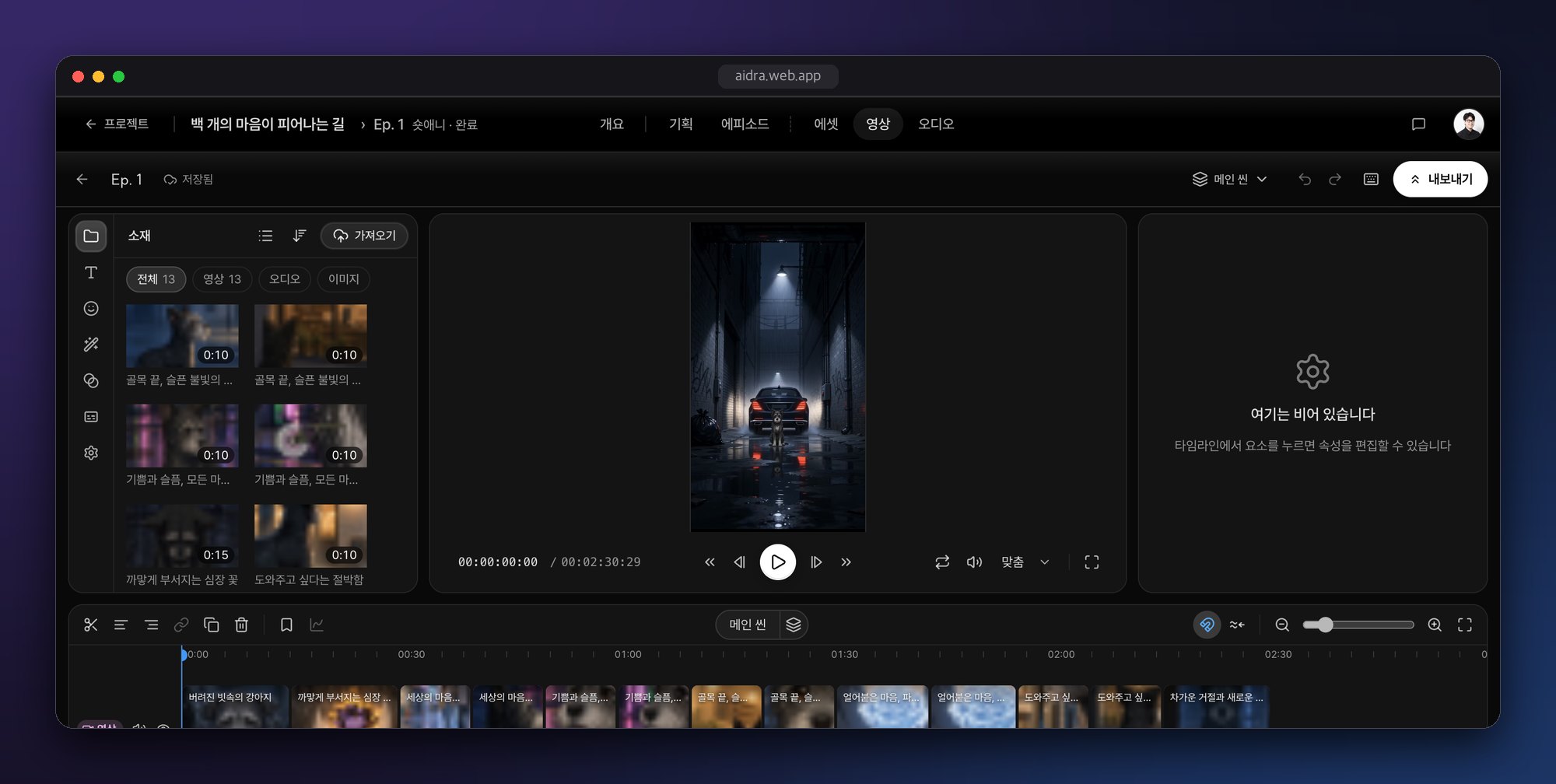
Task: Play the preview video
Action: [x=778, y=562]
